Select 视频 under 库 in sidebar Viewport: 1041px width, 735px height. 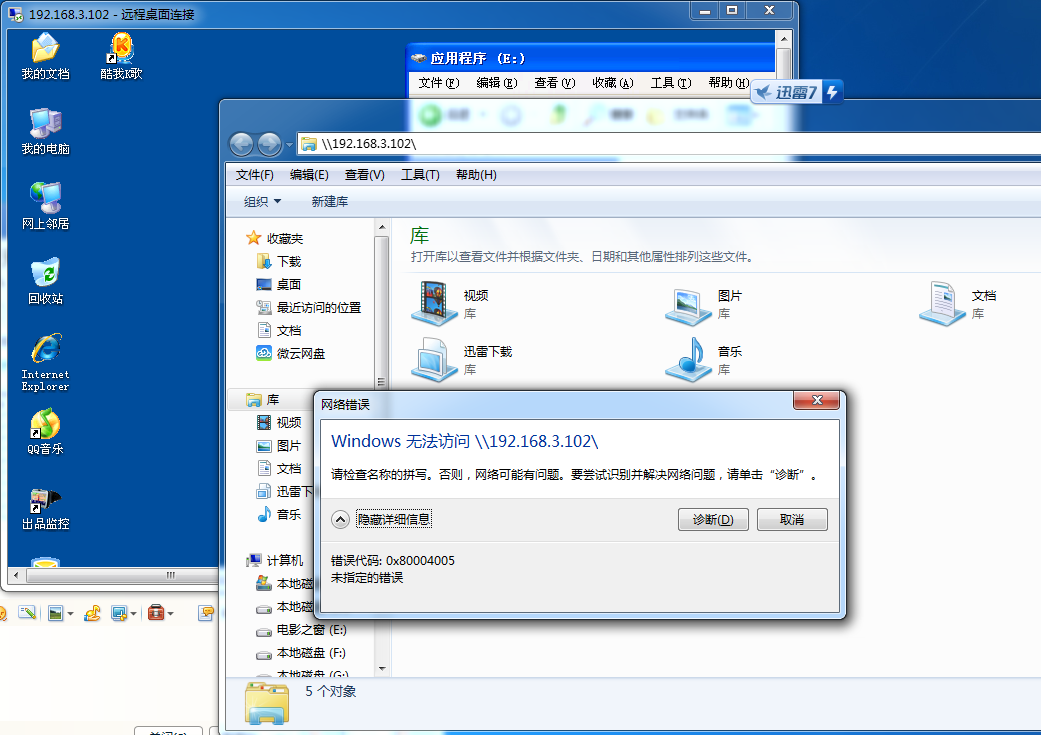pyautogui.click(x=280, y=422)
